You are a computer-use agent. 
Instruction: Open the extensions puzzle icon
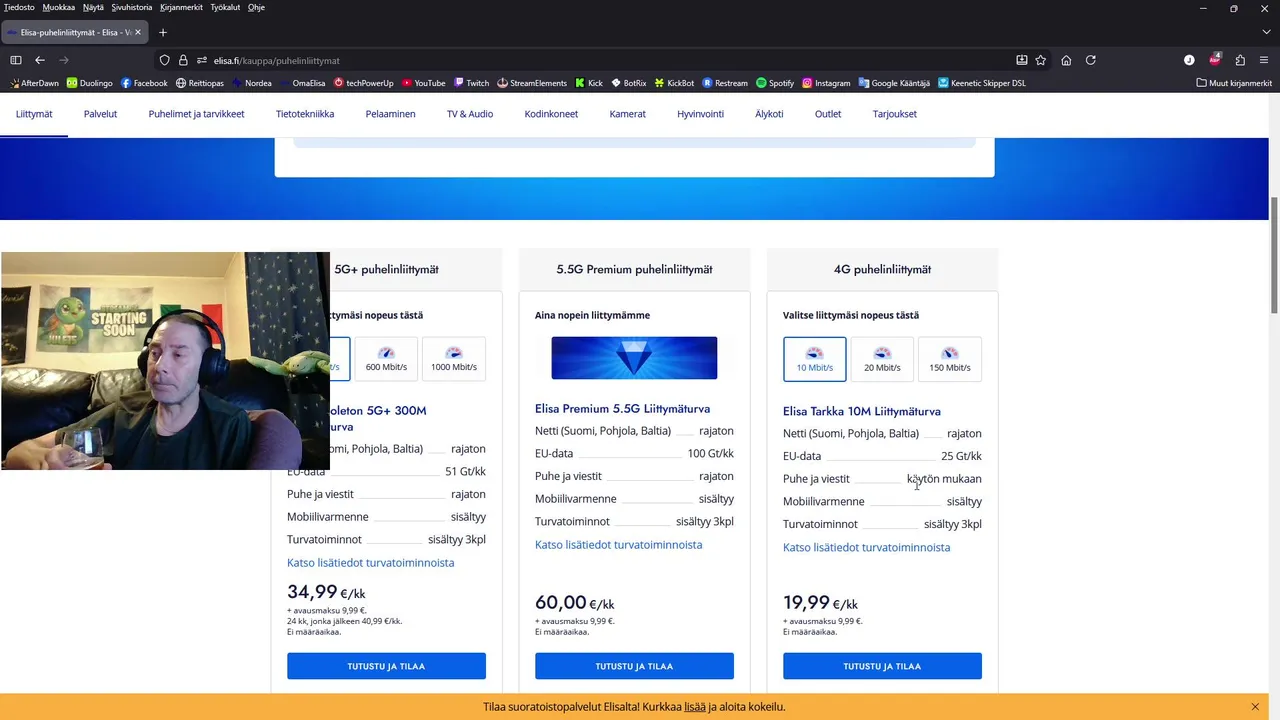tap(1240, 60)
